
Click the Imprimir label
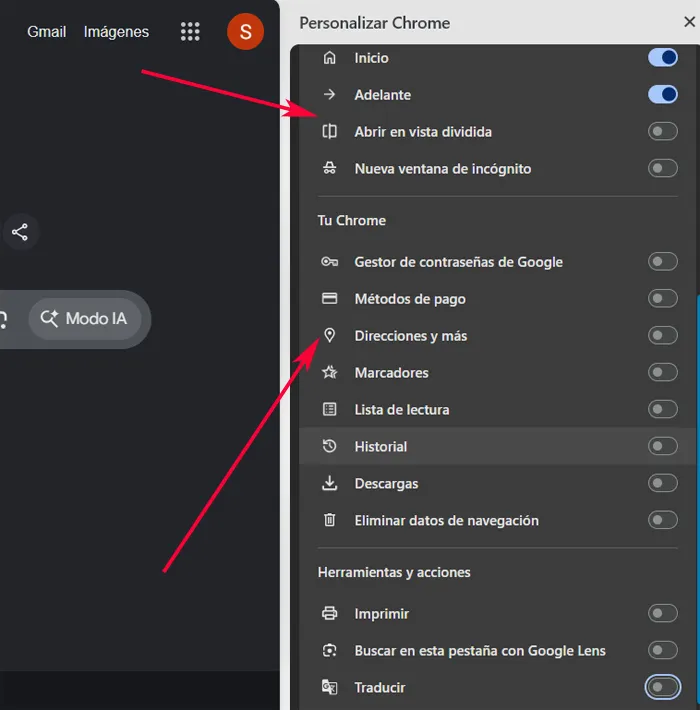tap(382, 614)
